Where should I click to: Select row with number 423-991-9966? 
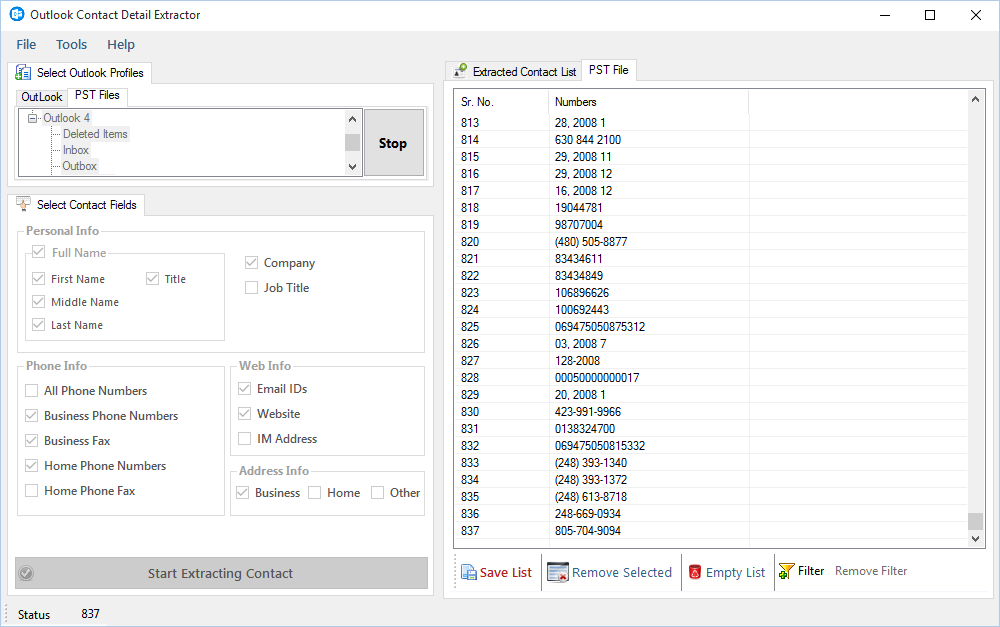point(711,411)
